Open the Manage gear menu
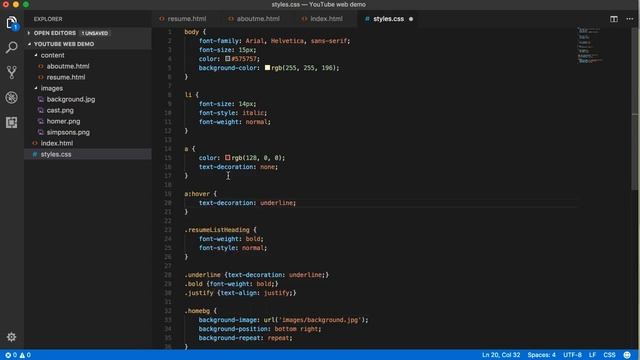Screen dimensions: 640x360 [x=11, y=337]
